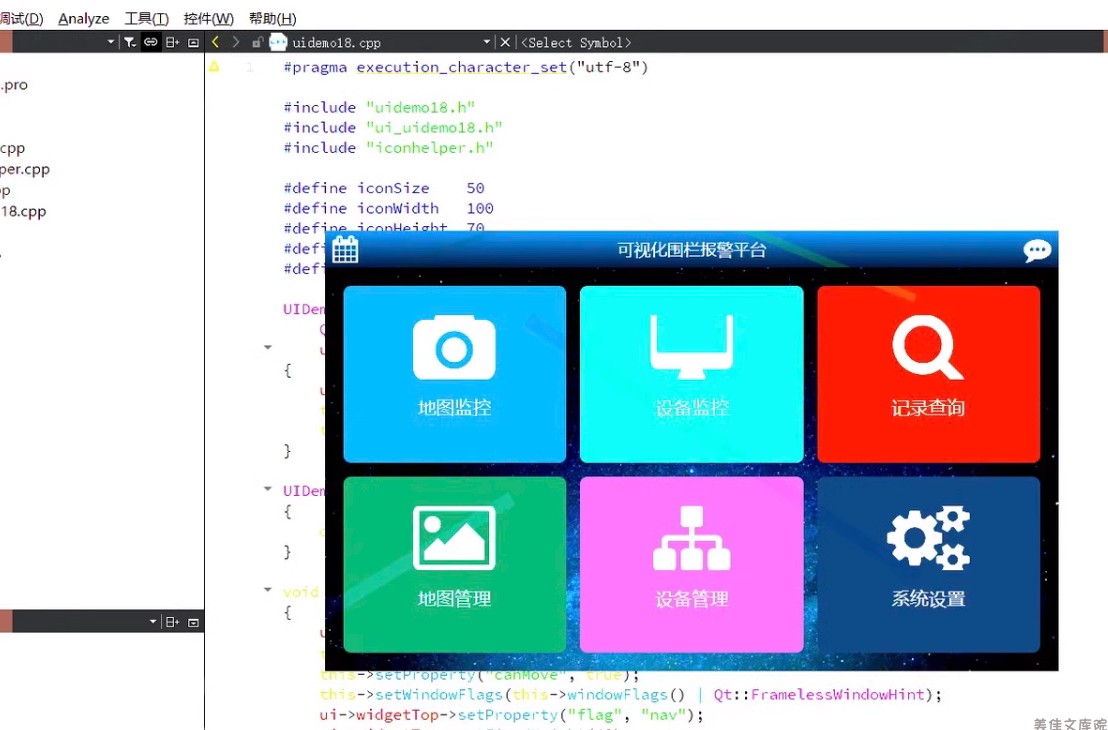Open the 控件(W) window menu
1108x730 pixels.
tap(208, 18)
